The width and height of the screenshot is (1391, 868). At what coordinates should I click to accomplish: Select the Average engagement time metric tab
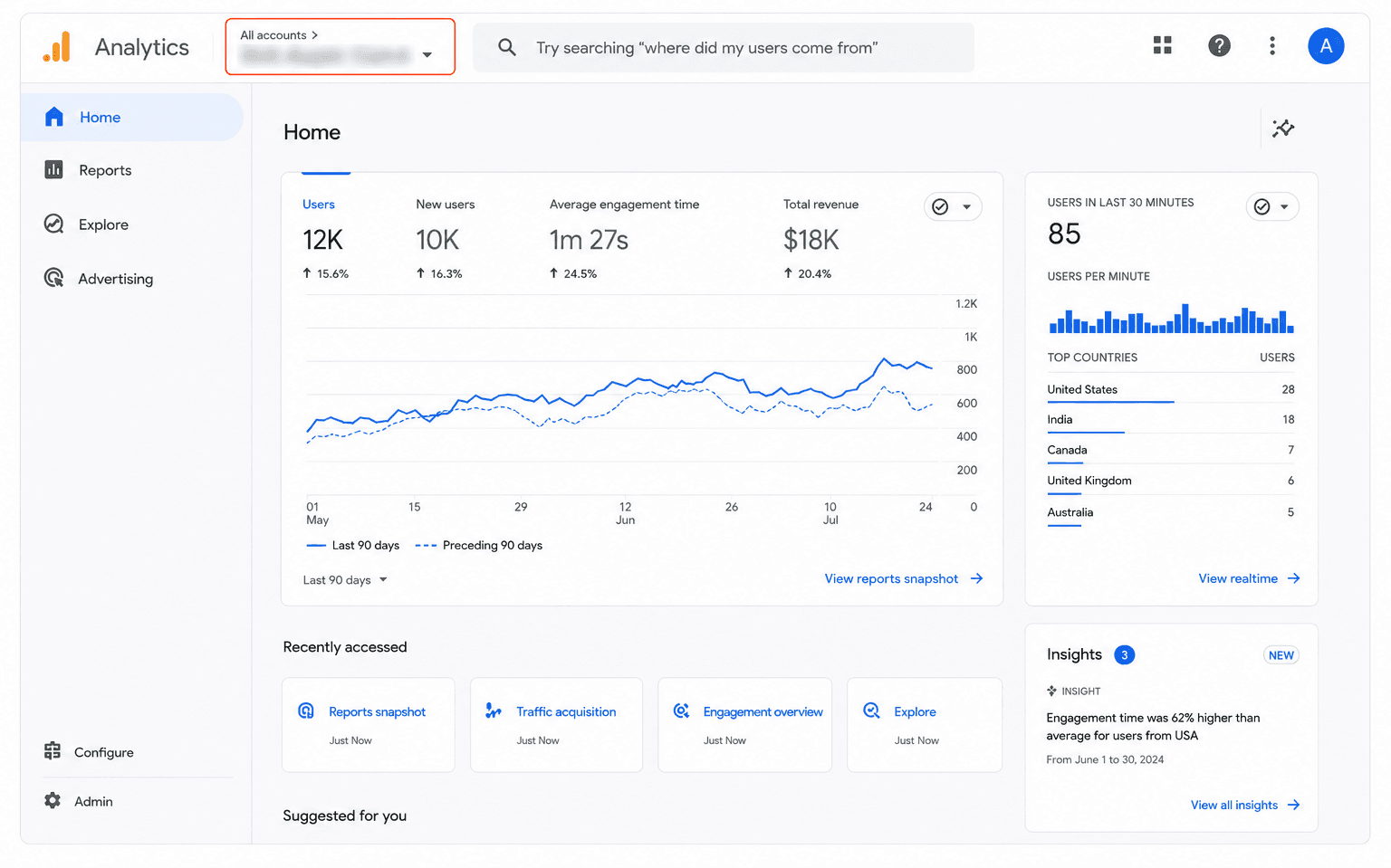click(624, 238)
